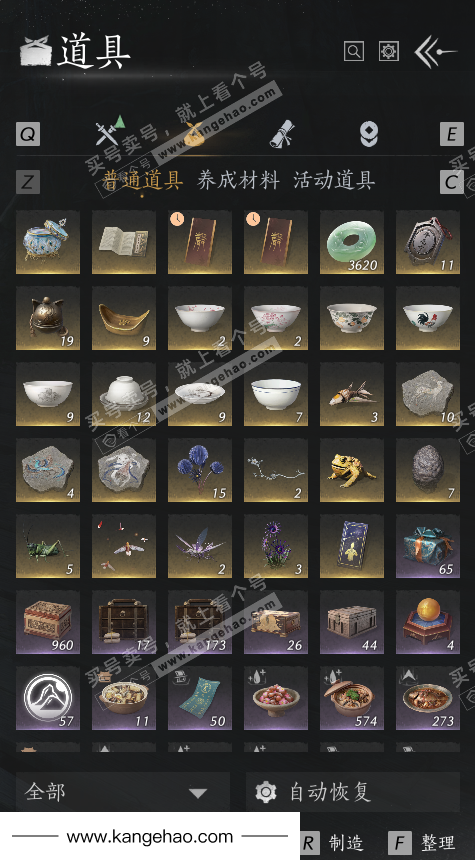Expand the dropdown arrow beside 全部

point(198,793)
